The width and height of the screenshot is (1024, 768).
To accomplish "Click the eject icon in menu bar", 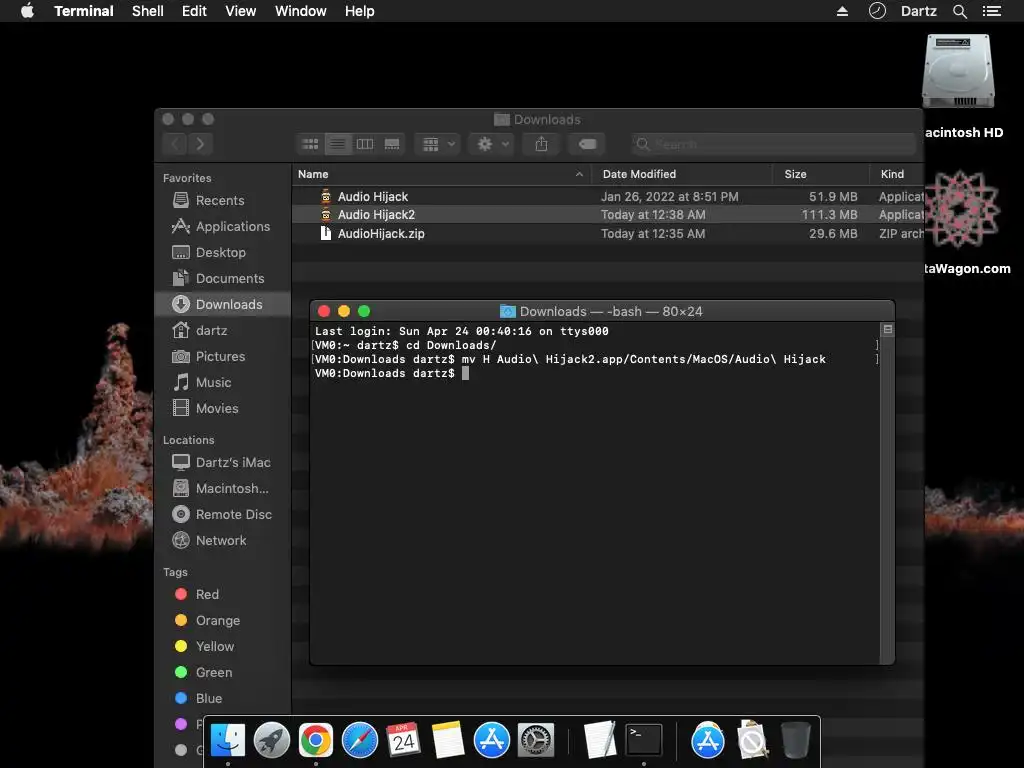I will tap(842, 11).
